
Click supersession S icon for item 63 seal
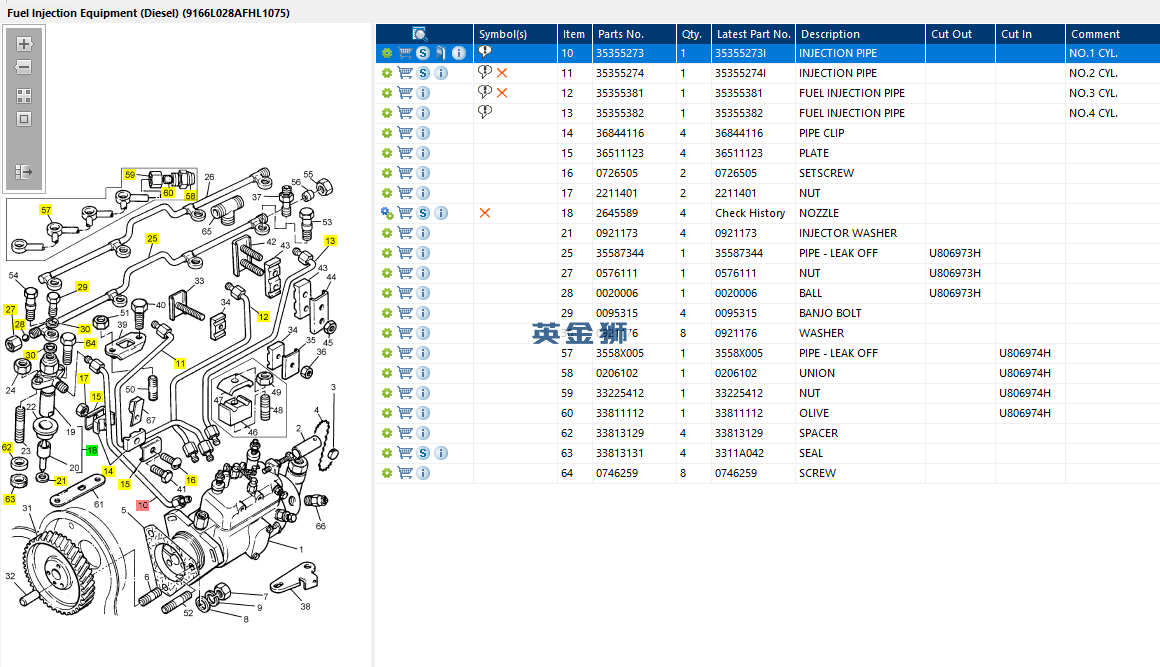coord(422,453)
